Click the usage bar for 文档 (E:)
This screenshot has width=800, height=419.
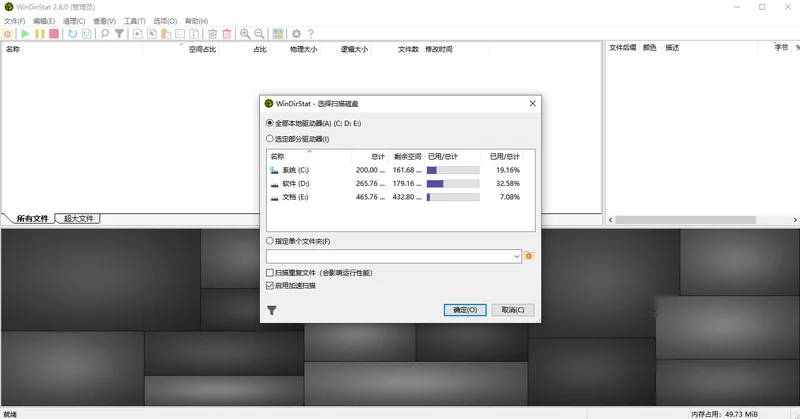(x=453, y=197)
